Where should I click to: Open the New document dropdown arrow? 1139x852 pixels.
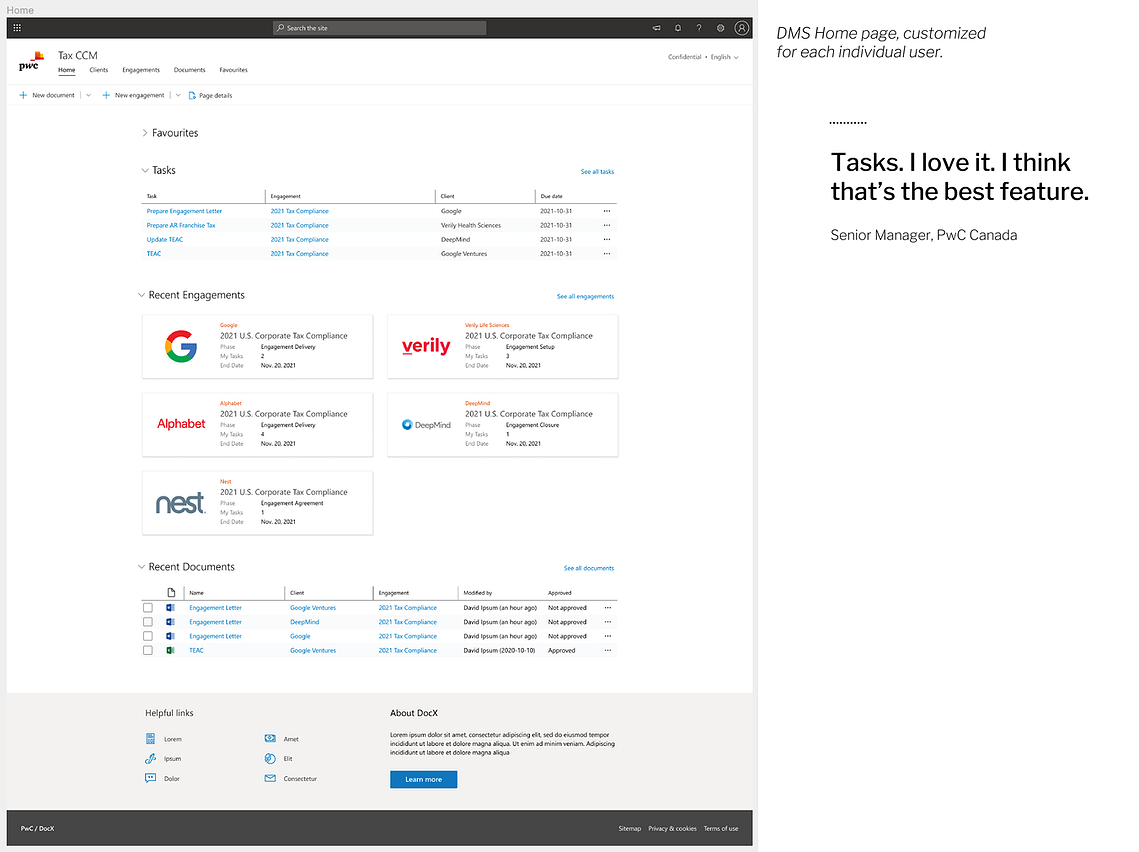pyautogui.click(x=89, y=95)
